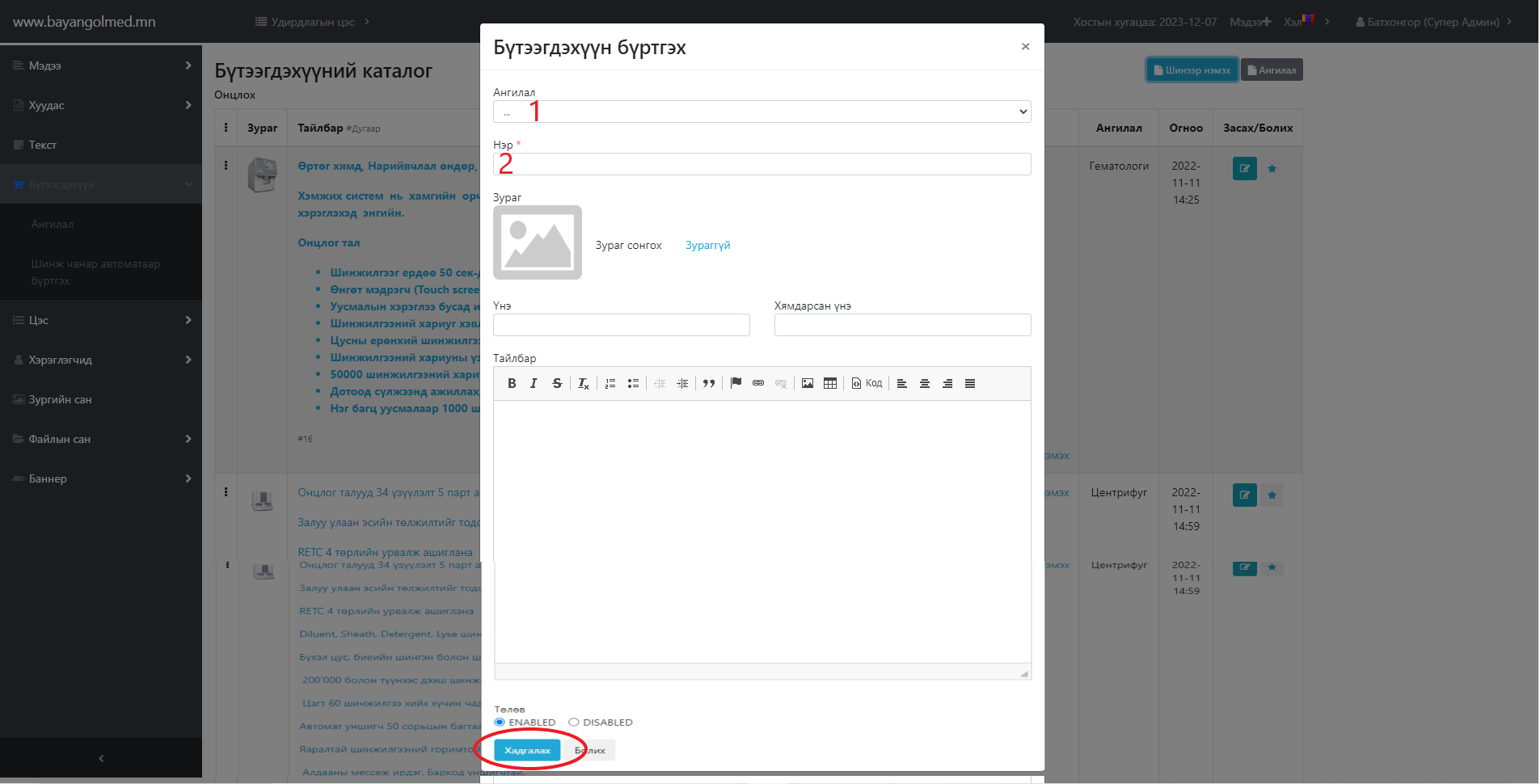Click the Зураггүй link
Viewport: 1540px width, 784px height.
707,246
